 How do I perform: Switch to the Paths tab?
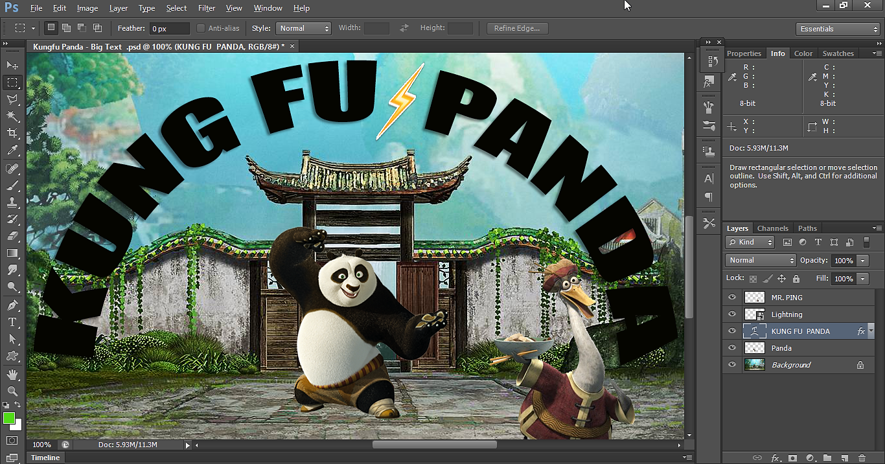807,228
